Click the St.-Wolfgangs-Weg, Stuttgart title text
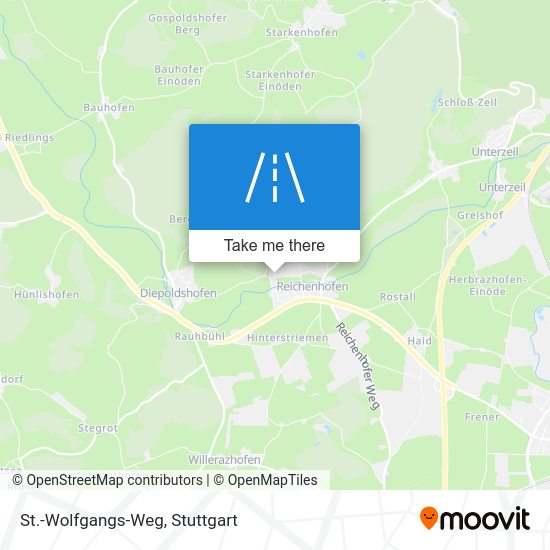 [x=129, y=520]
